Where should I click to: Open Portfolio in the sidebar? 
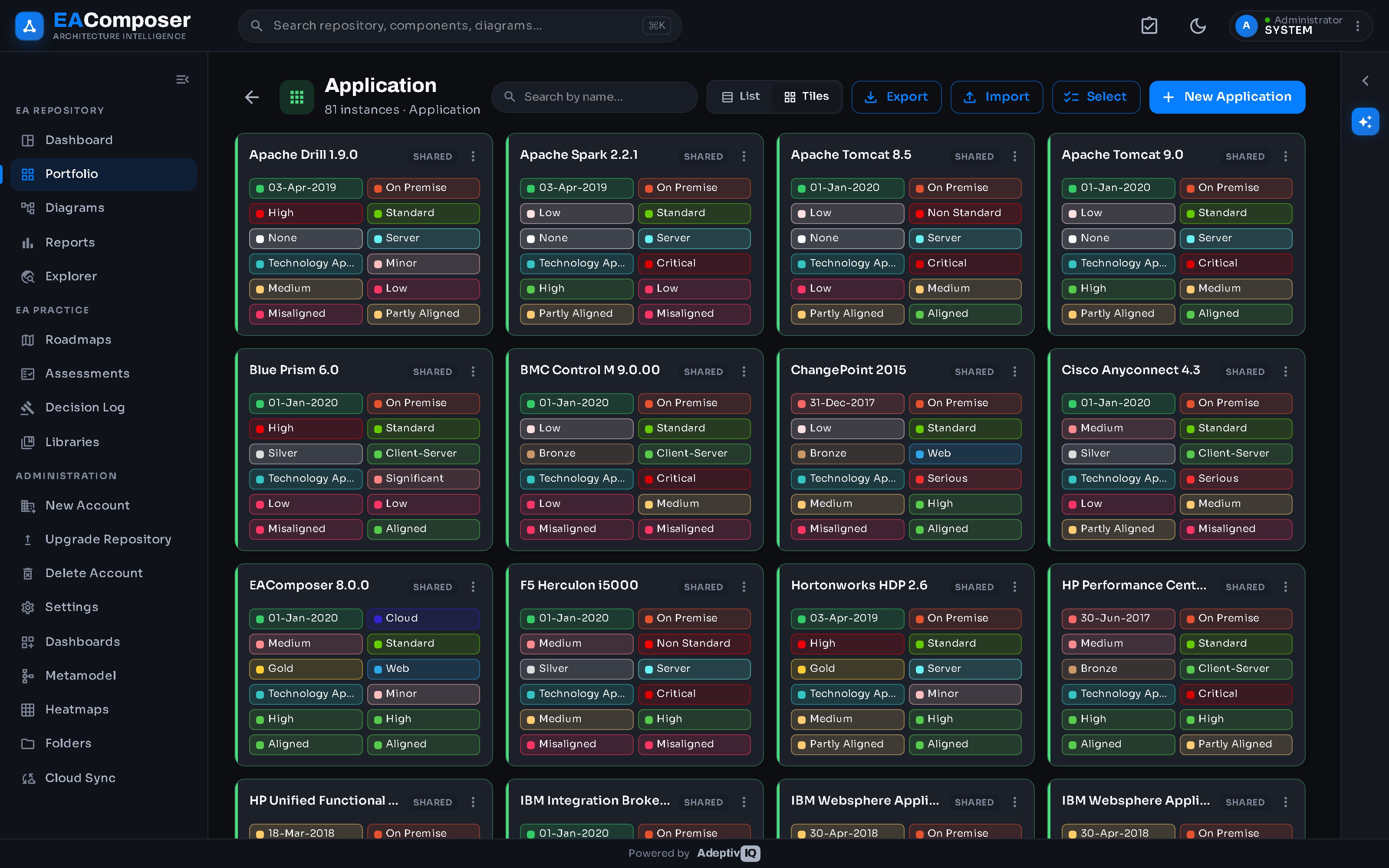(103, 174)
